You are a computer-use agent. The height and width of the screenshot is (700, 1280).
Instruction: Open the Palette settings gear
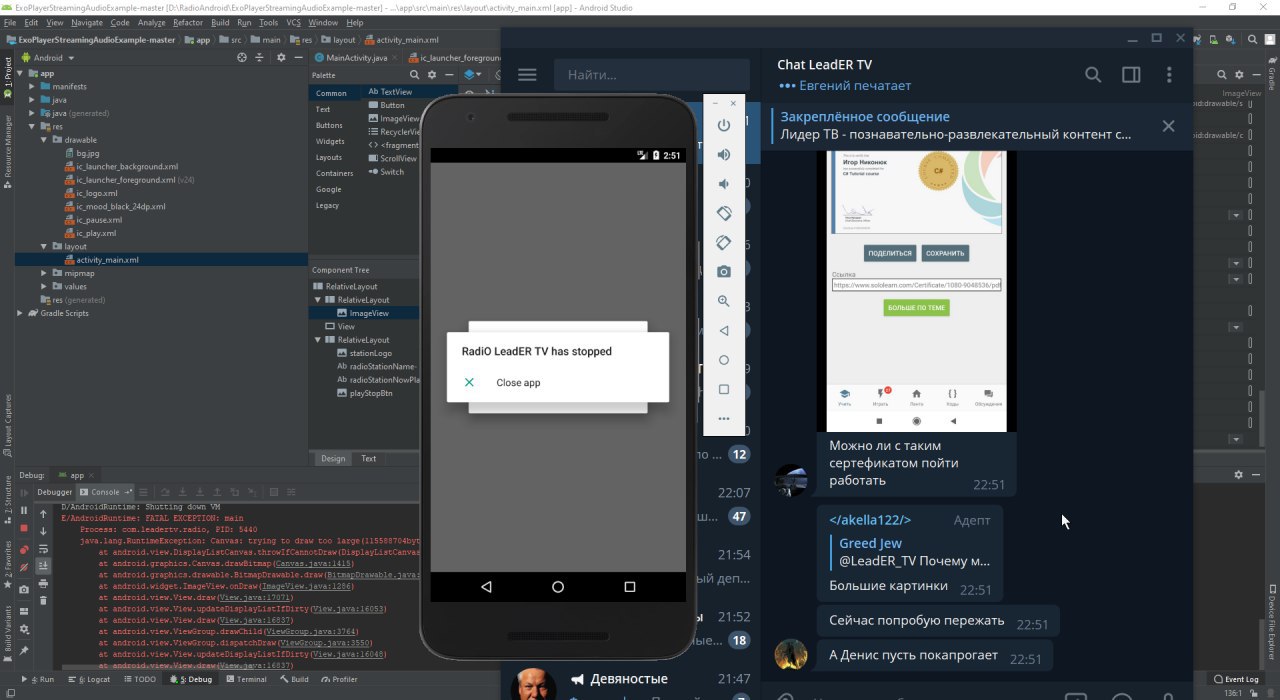pos(432,75)
